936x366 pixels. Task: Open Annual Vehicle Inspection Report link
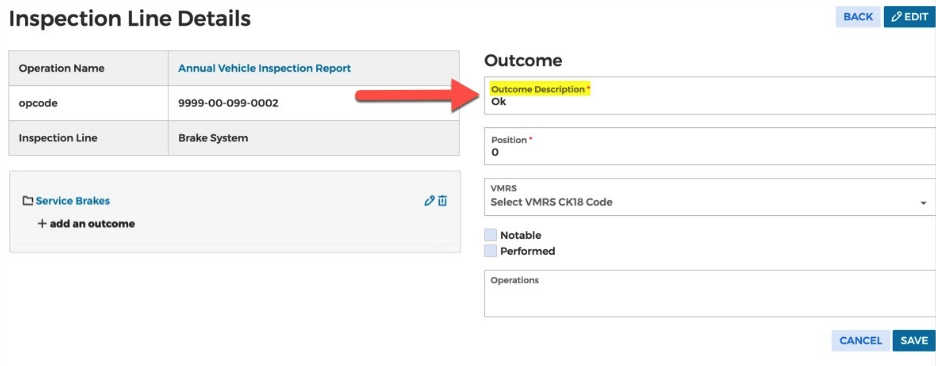[264, 68]
